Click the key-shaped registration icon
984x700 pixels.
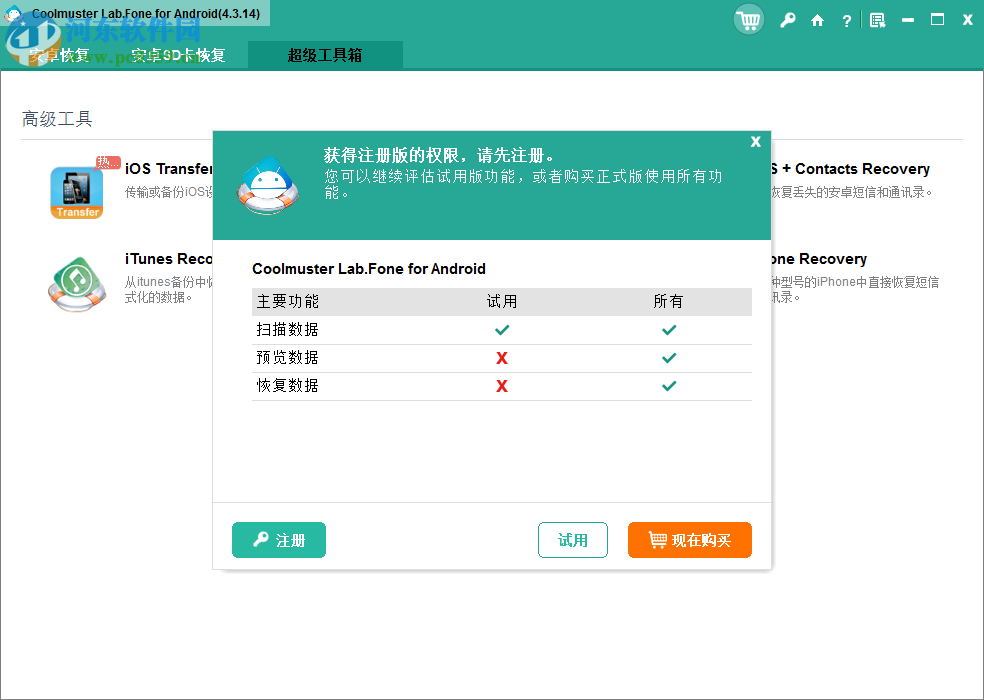point(788,19)
